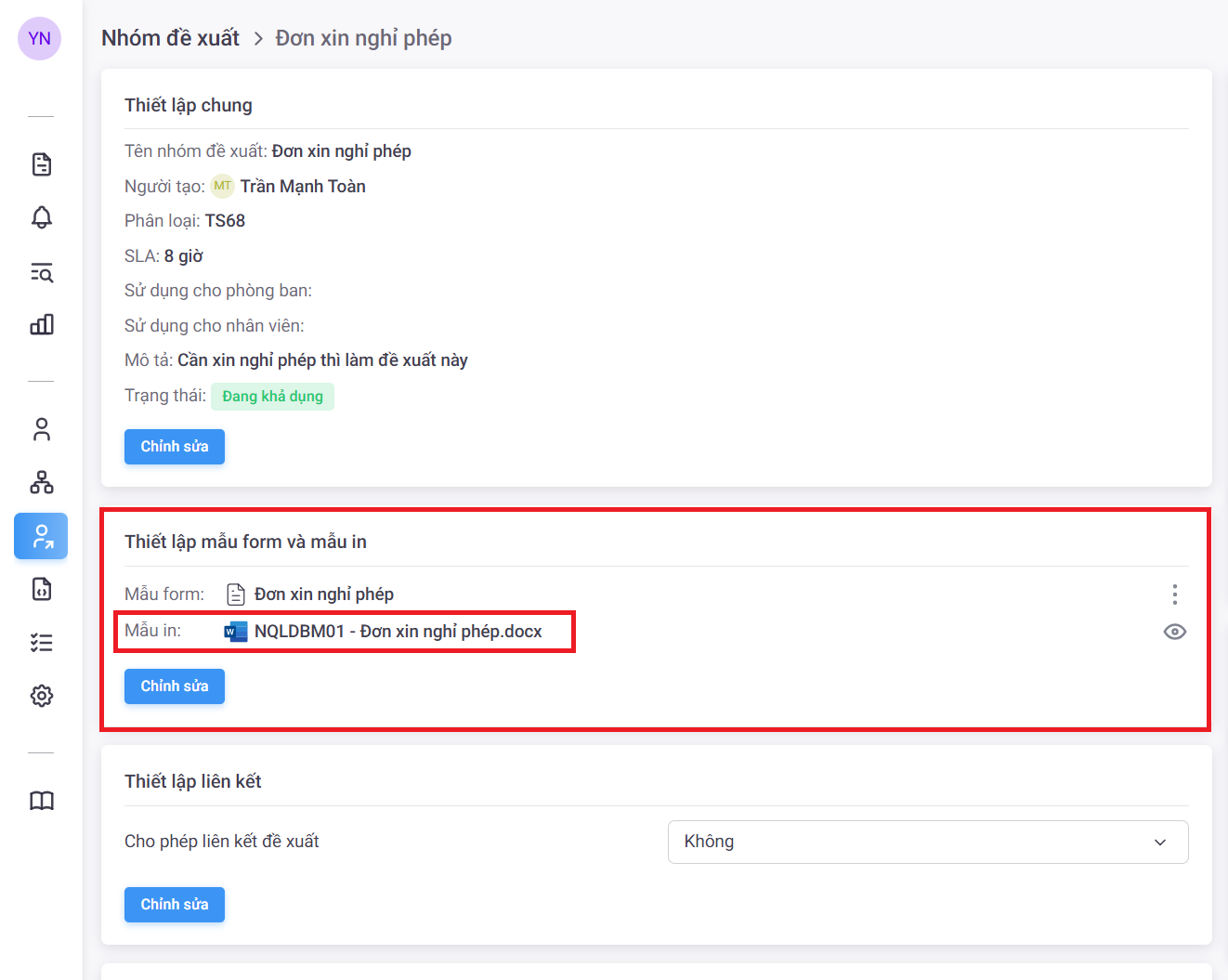Expand the Cho phép liên kết dropdown
Screen dimensions: 1228x980
click(x=927, y=842)
